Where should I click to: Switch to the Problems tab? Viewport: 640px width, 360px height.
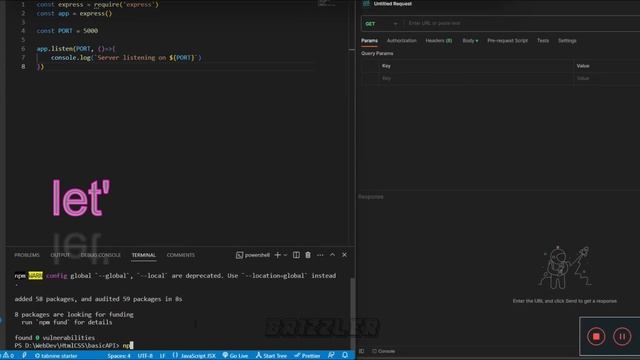click(x=27, y=255)
